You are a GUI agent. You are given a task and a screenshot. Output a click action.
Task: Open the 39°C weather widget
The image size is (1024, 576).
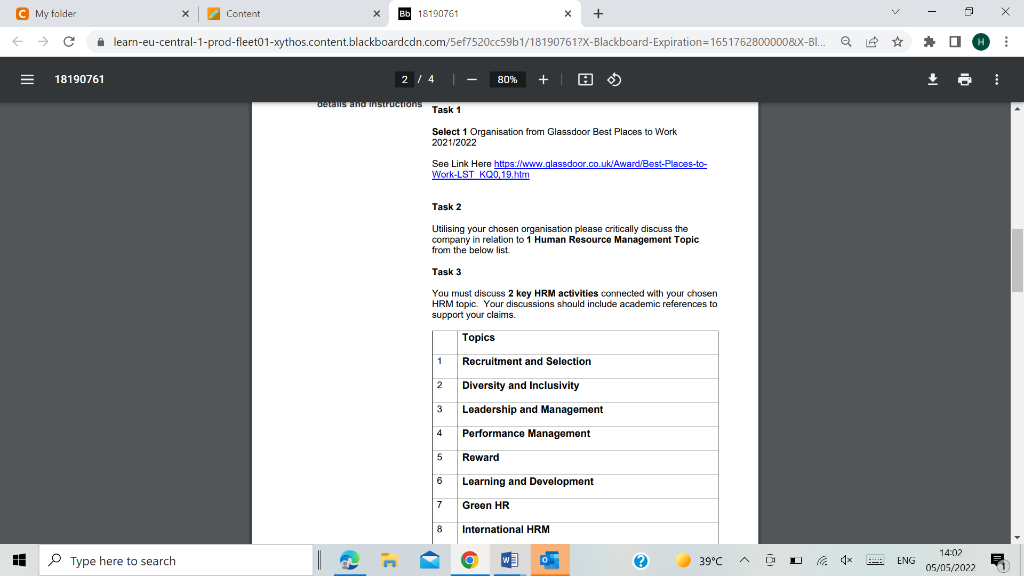[x=699, y=560]
